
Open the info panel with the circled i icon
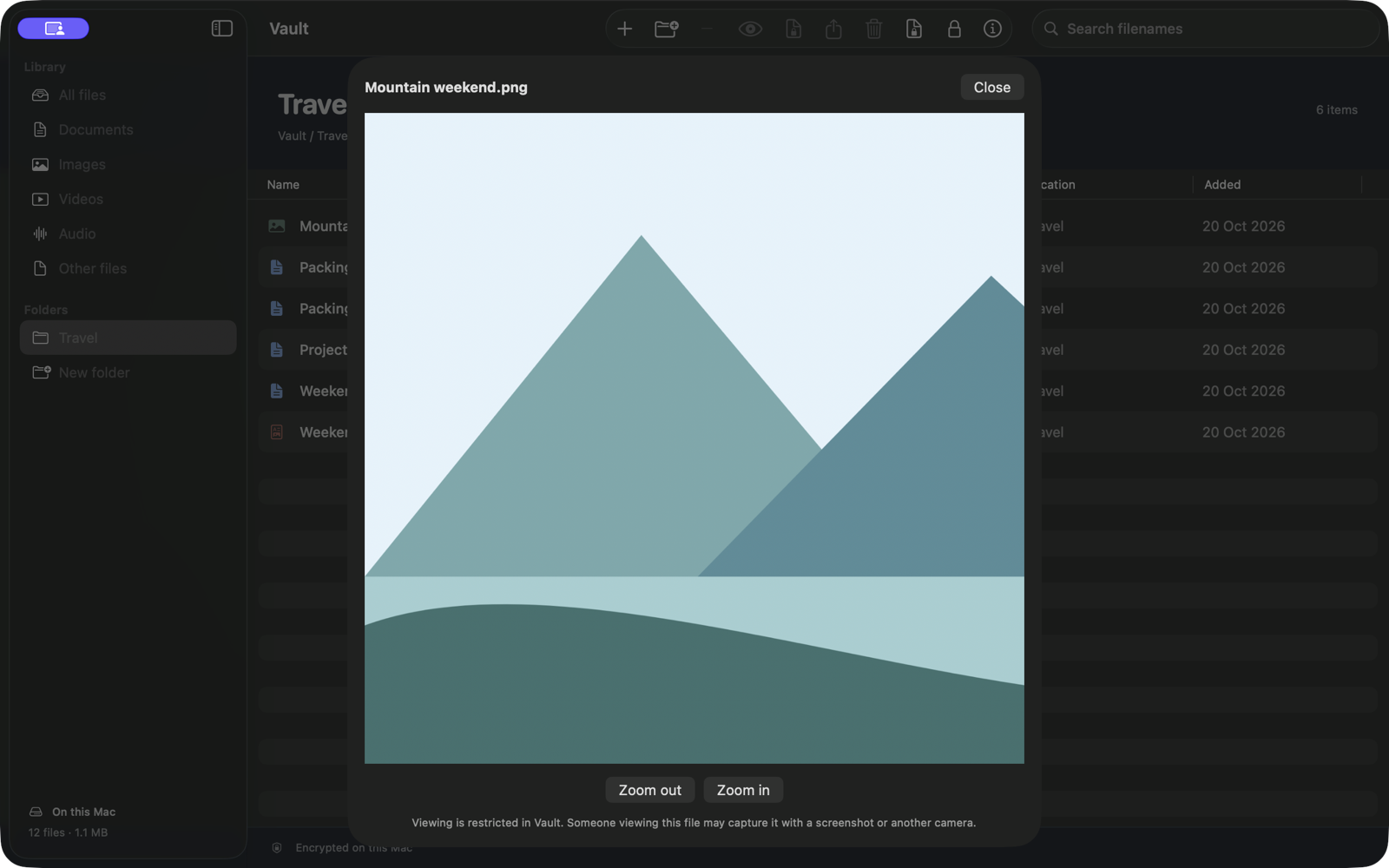click(992, 29)
